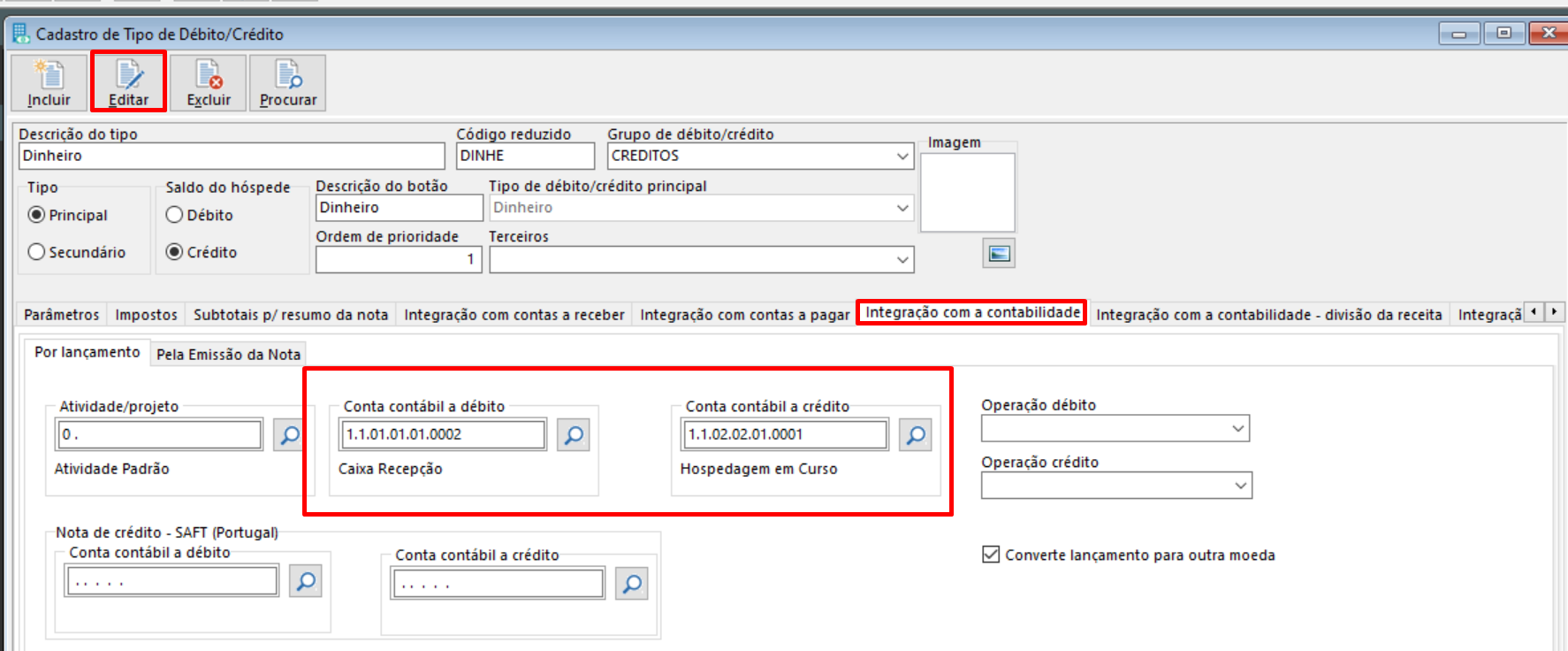The height and width of the screenshot is (651, 1568).
Task: Open the Grupo de débito/crédito dropdown
Action: 902,156
